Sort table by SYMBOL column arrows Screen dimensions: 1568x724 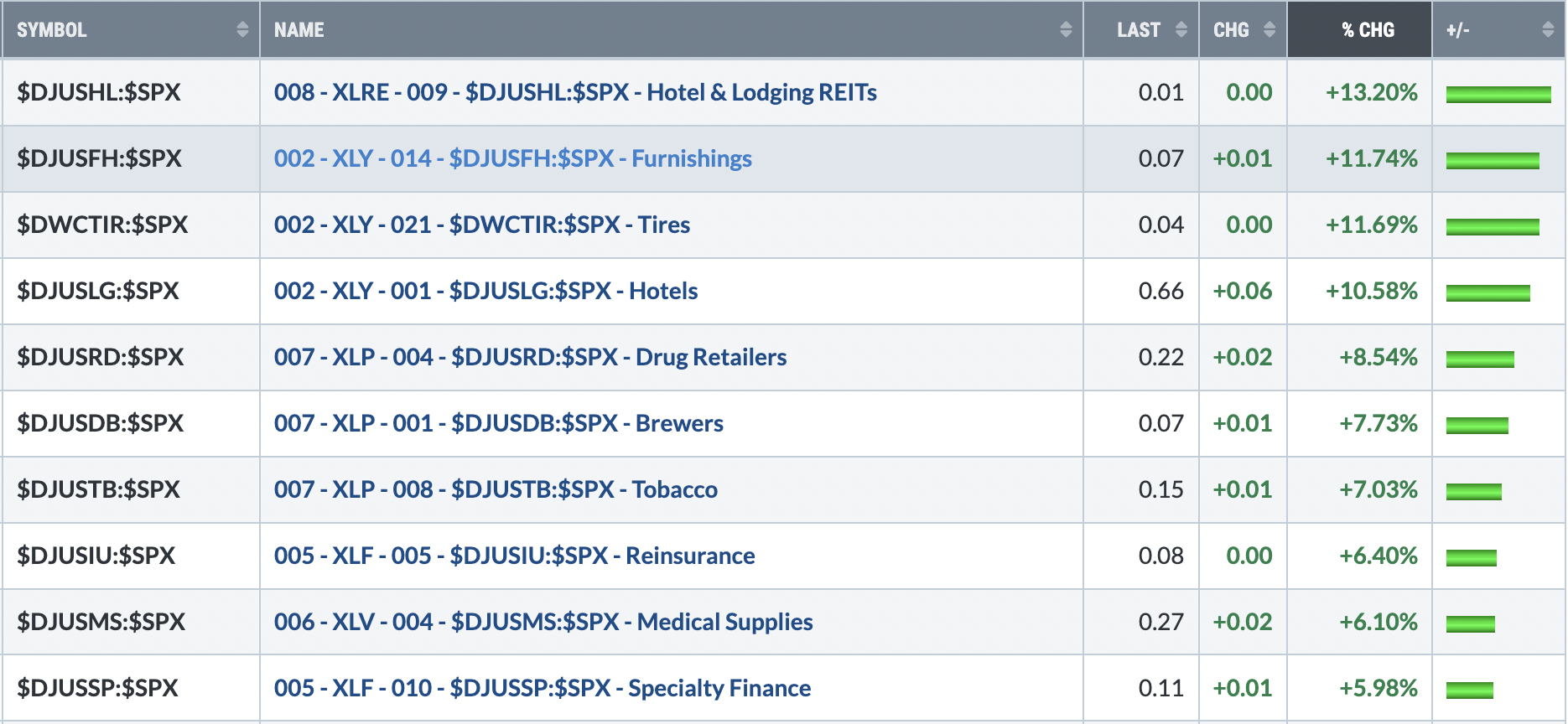click(242, 29)
